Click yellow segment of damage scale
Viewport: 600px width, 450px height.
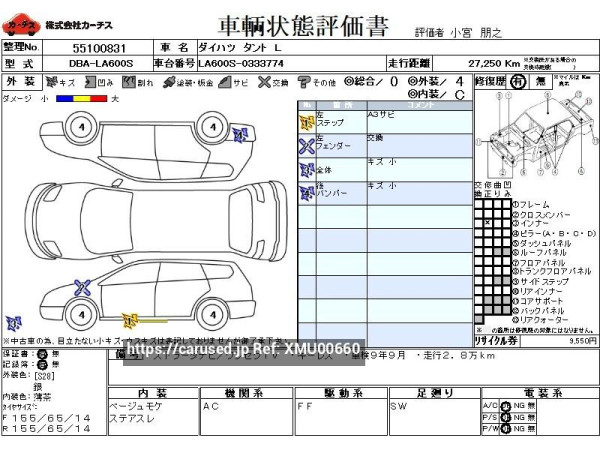82,98
